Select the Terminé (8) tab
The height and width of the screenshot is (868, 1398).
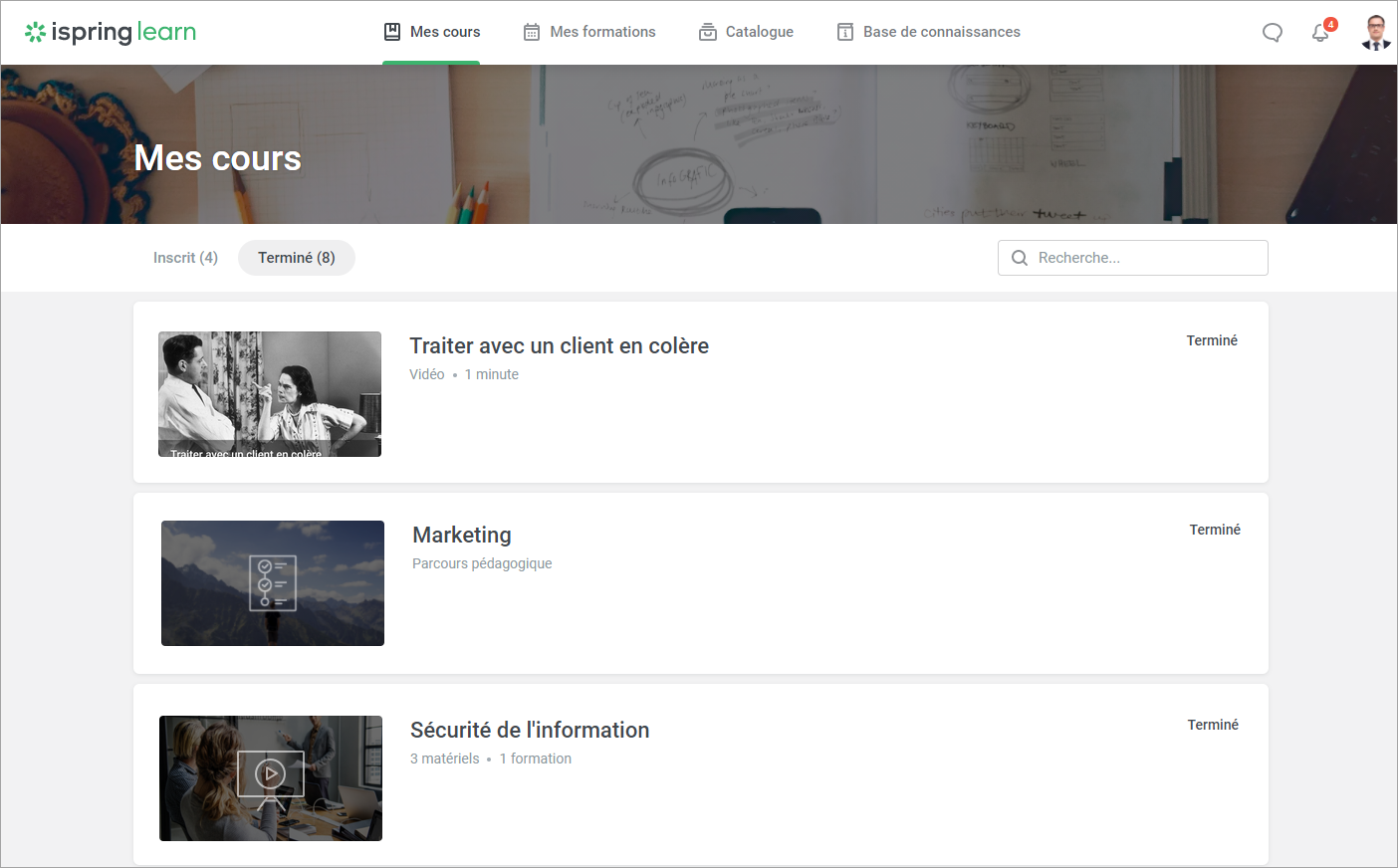297,258
